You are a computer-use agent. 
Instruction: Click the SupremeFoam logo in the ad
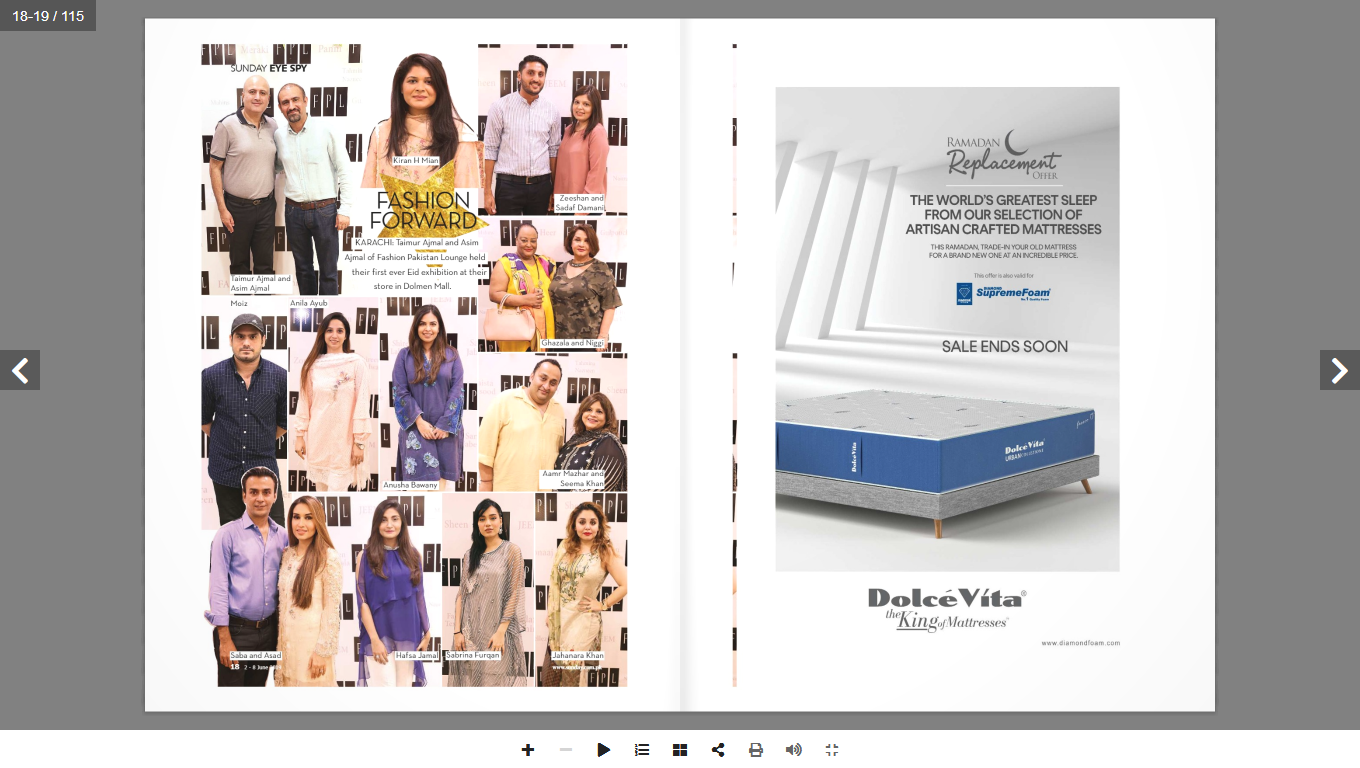pyautogui.click(x=1003, y=293)
